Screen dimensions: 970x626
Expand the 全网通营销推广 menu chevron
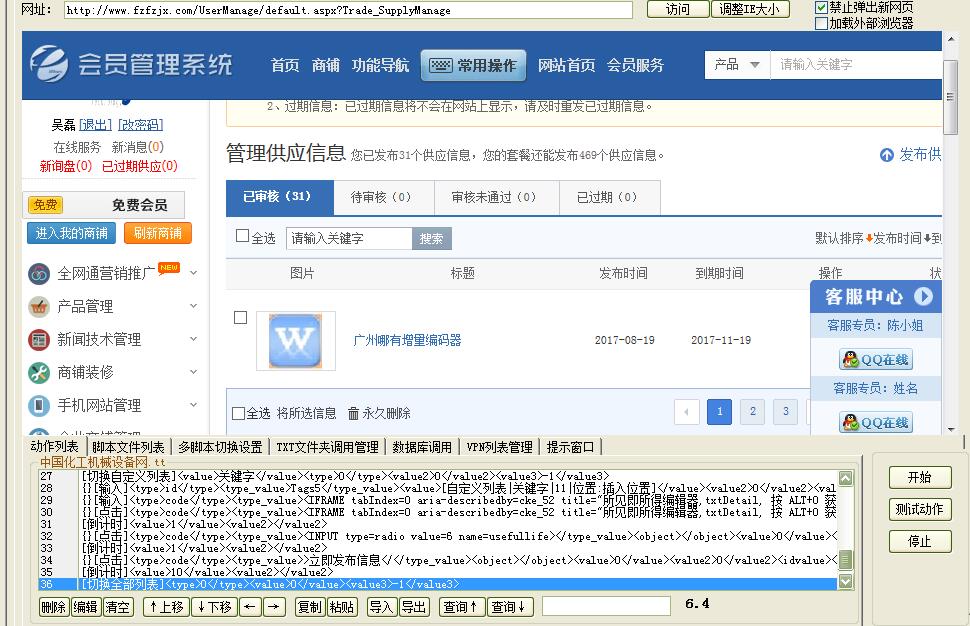pyautogui.click(x=194, y=273)
